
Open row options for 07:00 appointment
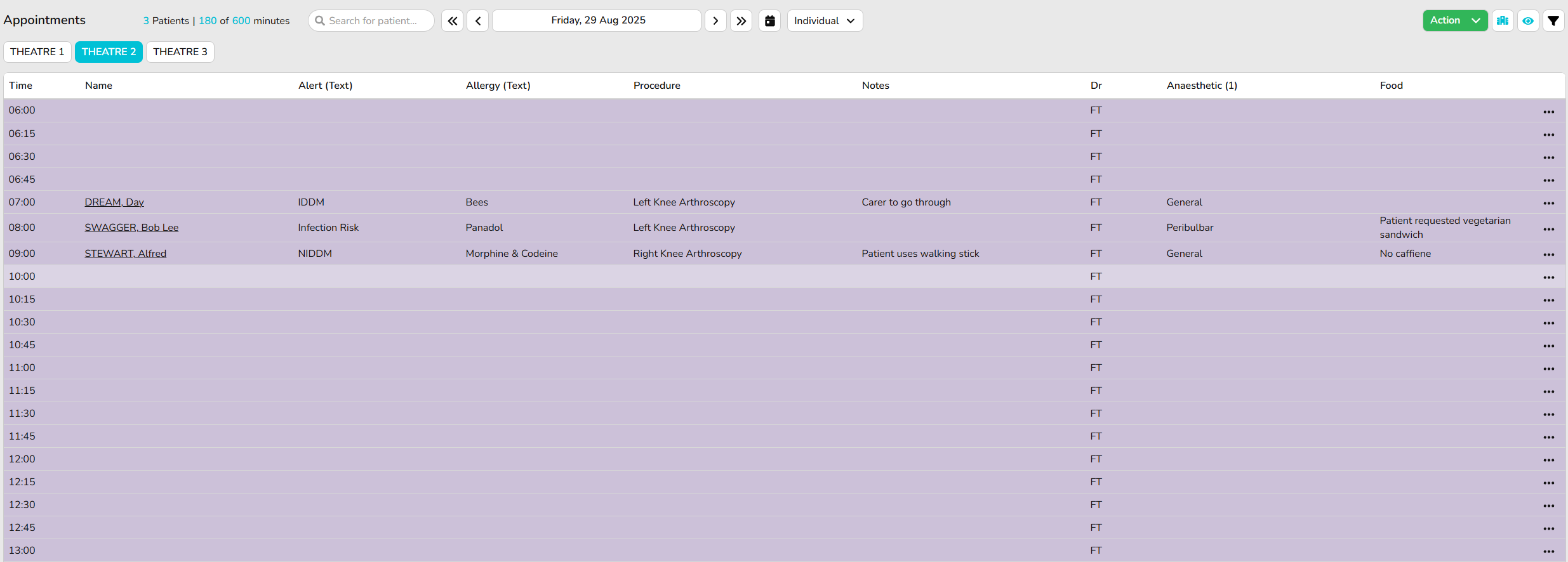[1548, 203]
